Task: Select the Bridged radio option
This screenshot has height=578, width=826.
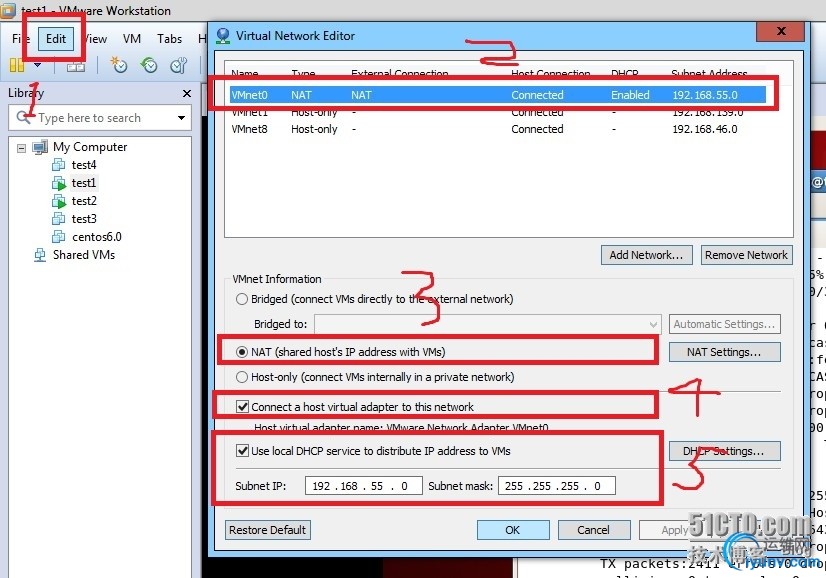Action: (x=242, y=299)
